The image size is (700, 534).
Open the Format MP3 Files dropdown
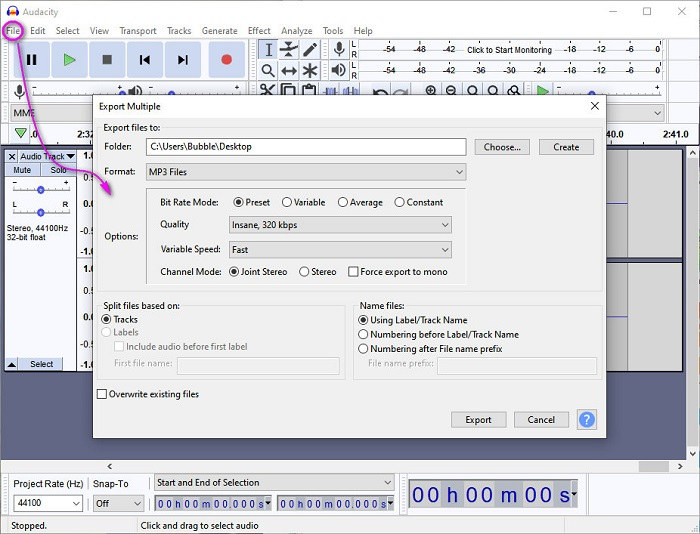306,172
